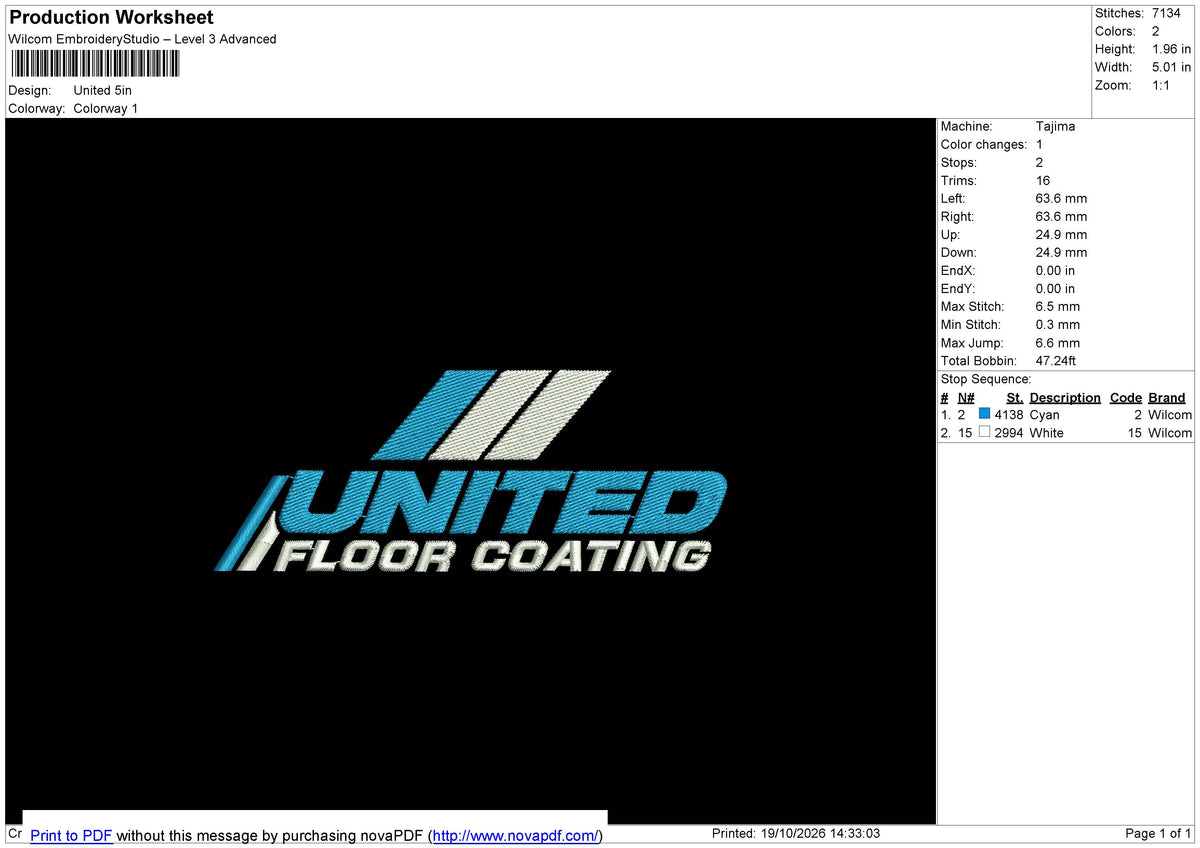Select the Wilcom brand in the White row
Viewport: 1200px width, 848px height.
coord(1170,433)
